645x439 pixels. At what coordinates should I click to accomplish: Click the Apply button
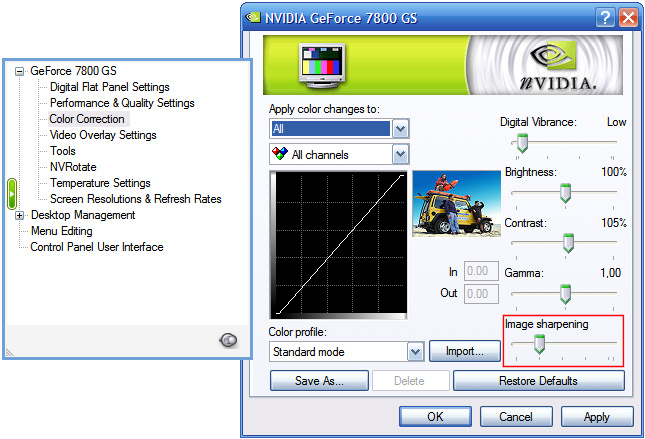(597, 417)
